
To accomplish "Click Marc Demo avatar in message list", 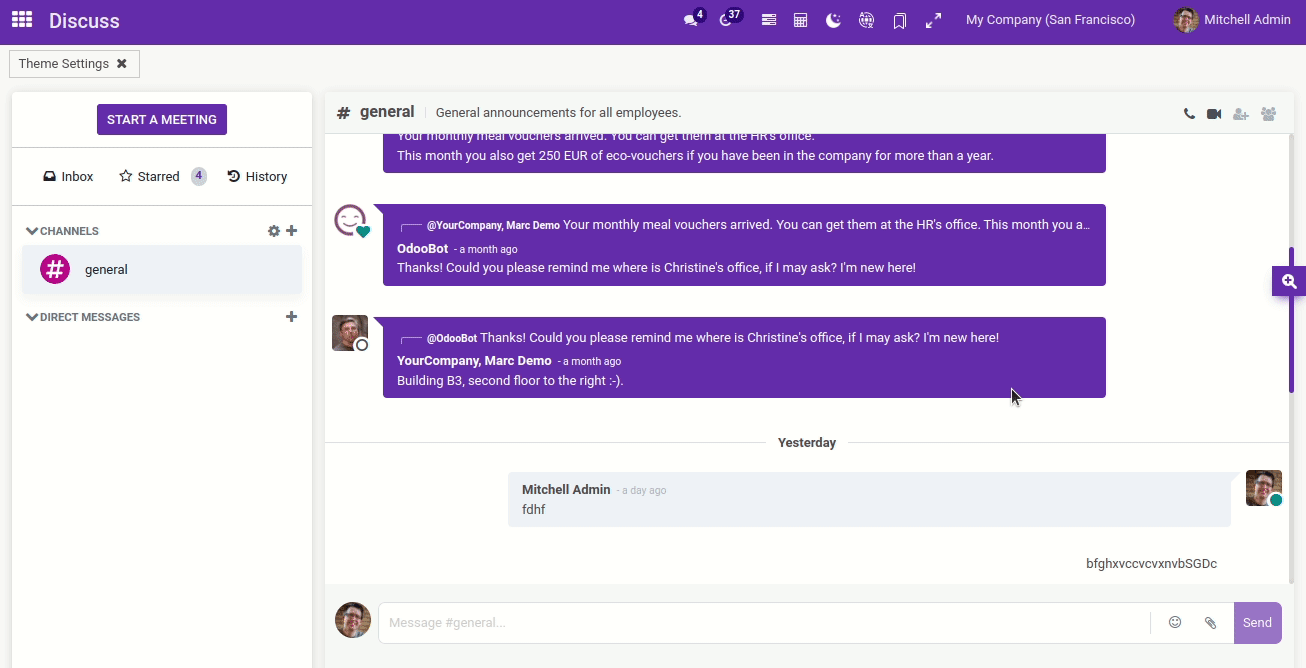I will [350, 333].
